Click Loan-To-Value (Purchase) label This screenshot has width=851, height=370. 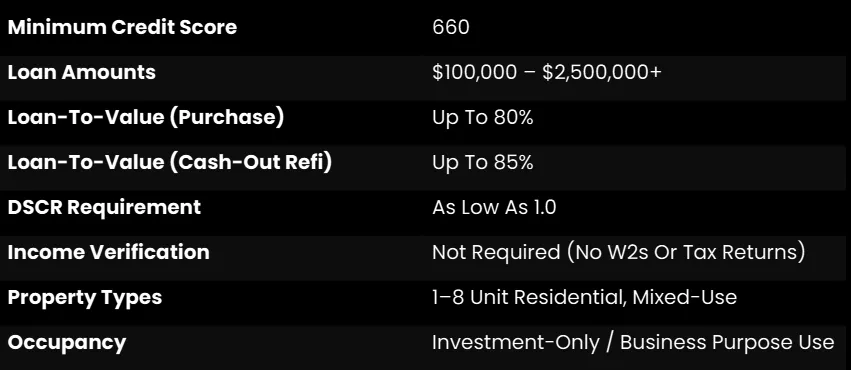[145, 117]
